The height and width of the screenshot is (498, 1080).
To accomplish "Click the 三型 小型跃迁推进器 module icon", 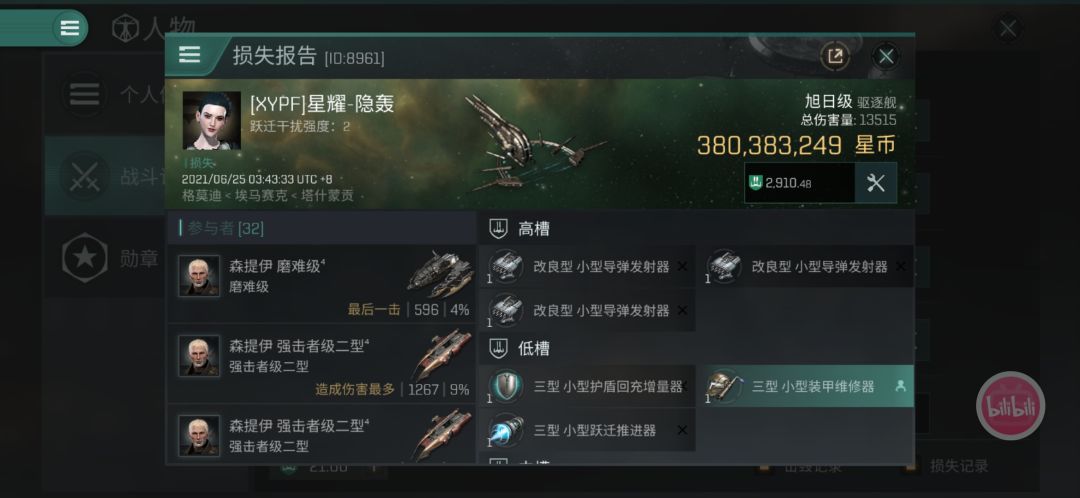I will click(x=506, y=430).
